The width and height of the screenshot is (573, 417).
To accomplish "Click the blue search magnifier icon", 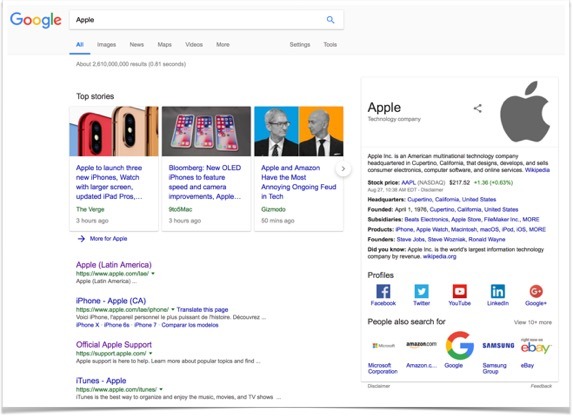I will pyautogui.click(x=330, y=20).
